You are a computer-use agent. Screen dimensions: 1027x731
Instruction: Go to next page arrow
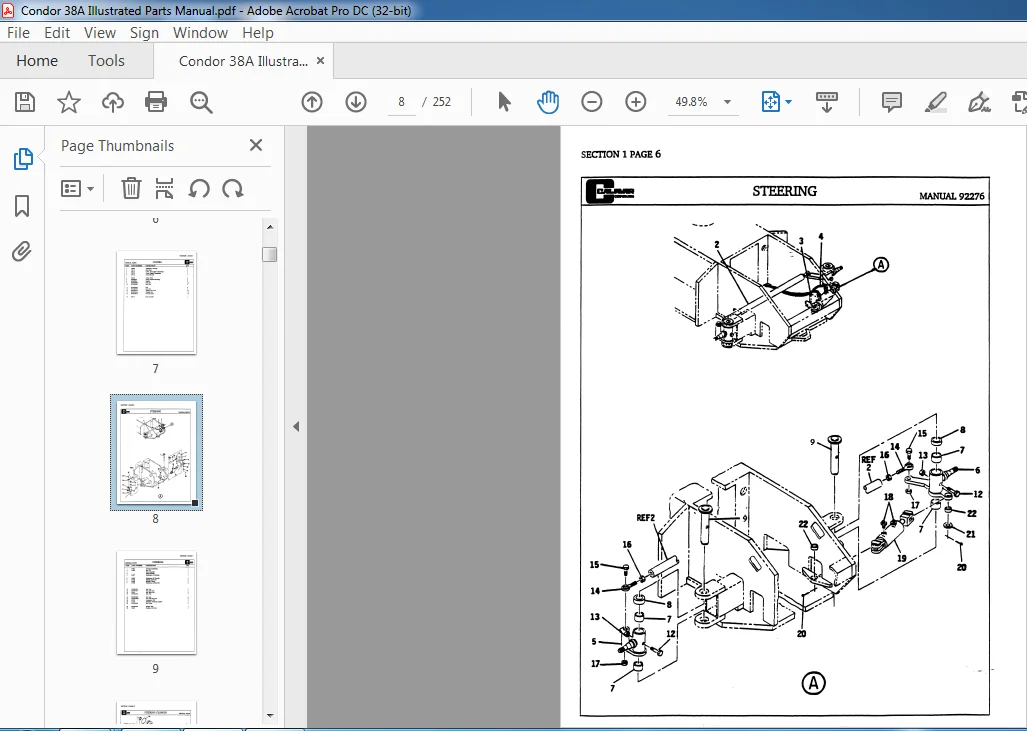[356, 102]
